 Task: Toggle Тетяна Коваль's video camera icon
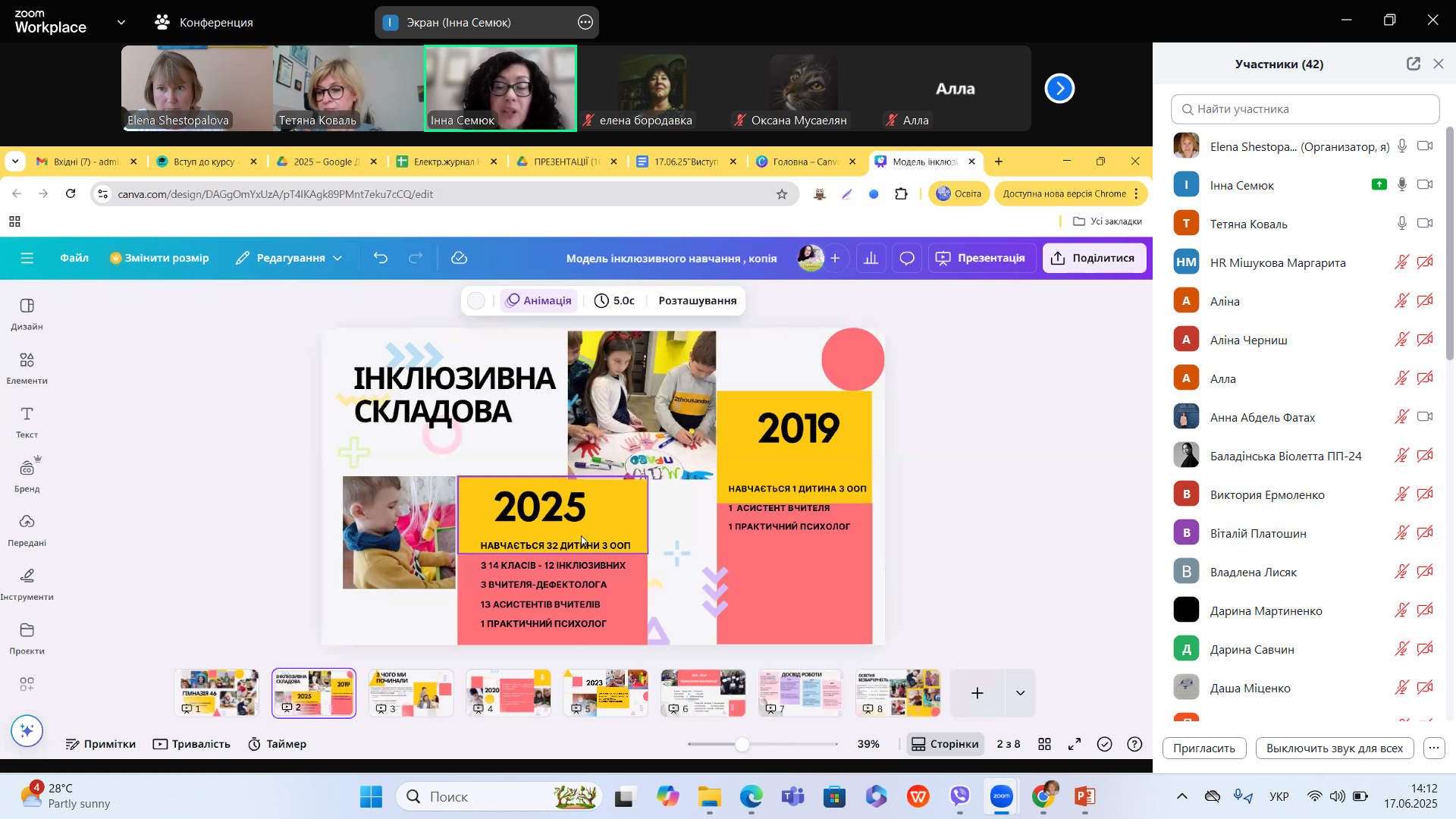(x=1425, y=224)
